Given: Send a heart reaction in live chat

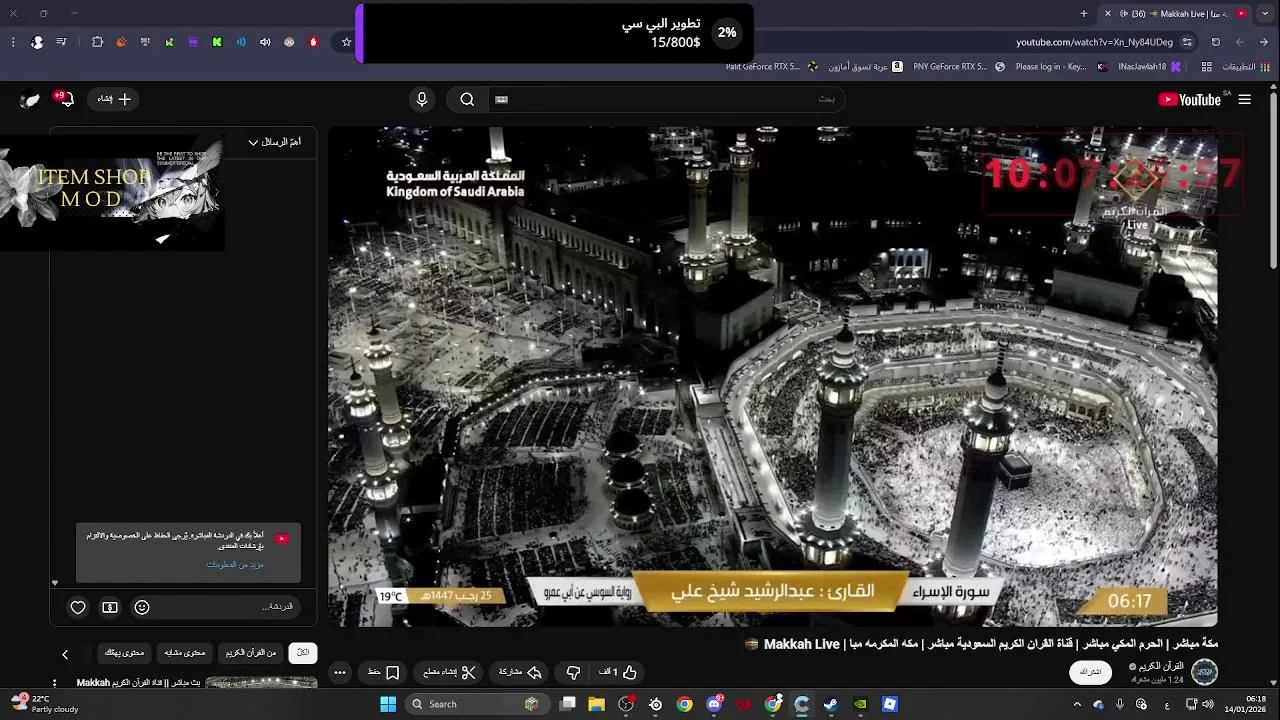Looking at the screenshot, I should coord(78,607).
